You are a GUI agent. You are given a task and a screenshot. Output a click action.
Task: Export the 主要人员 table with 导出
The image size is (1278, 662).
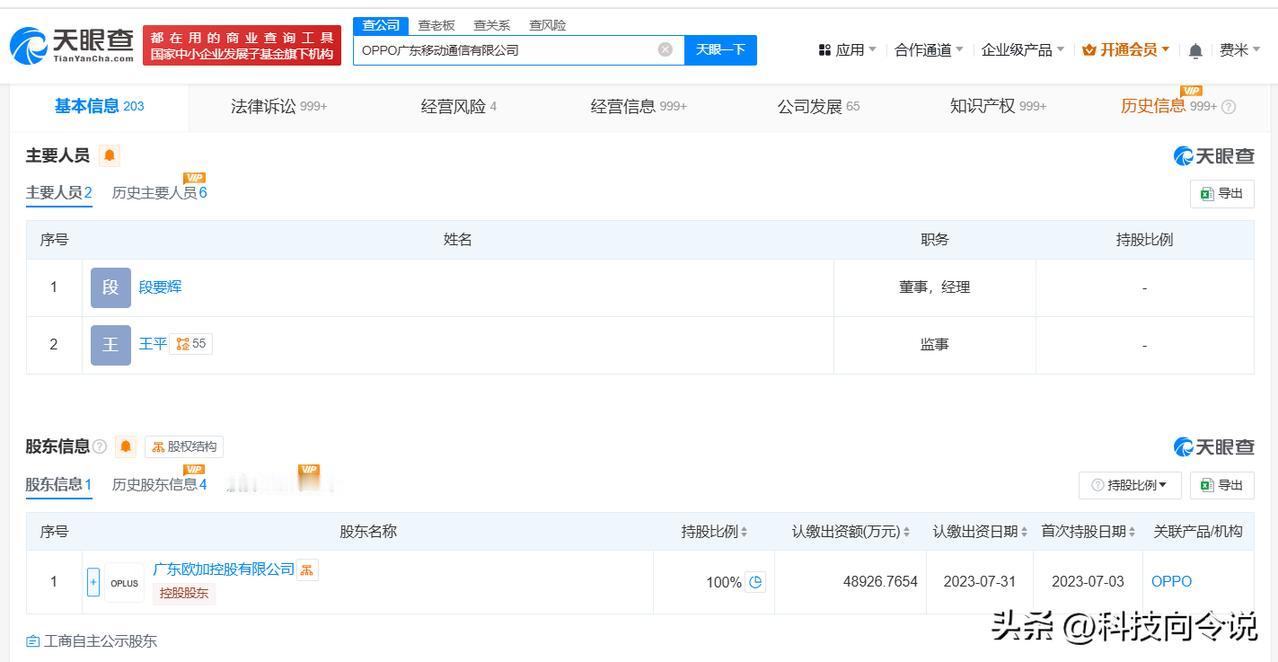tap(1222, 194)
